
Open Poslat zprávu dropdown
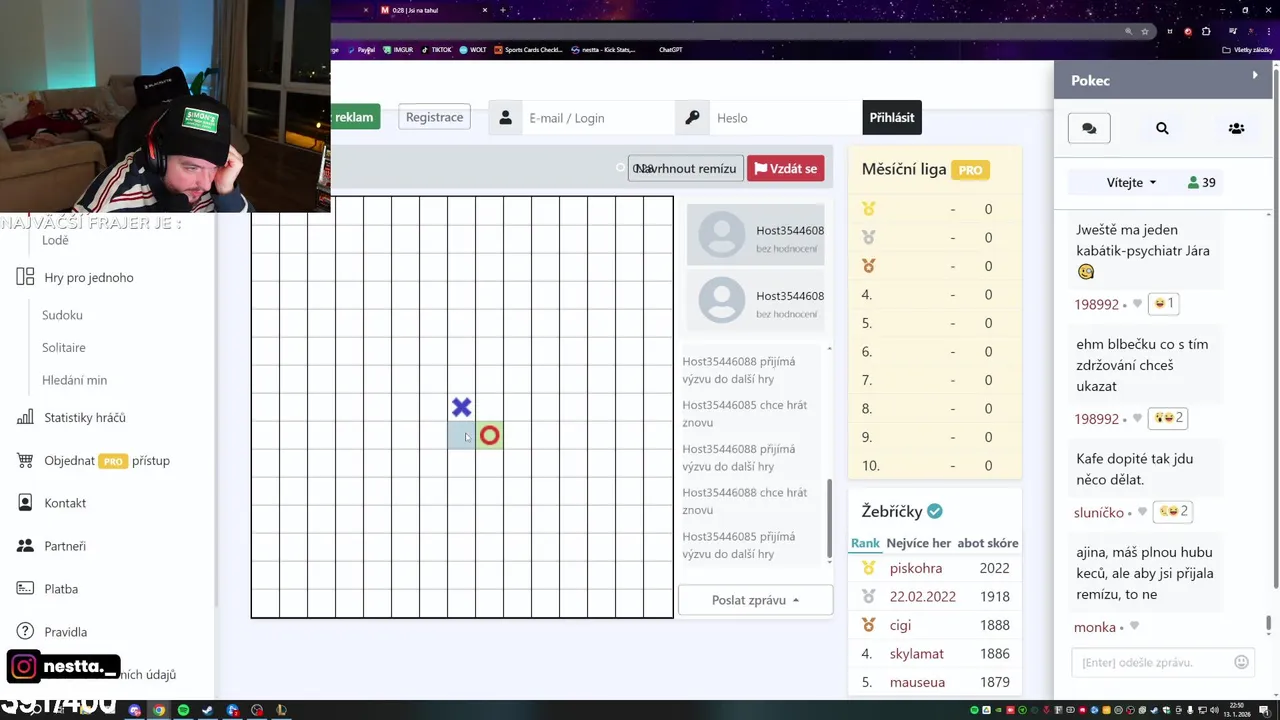pos(755,600)
